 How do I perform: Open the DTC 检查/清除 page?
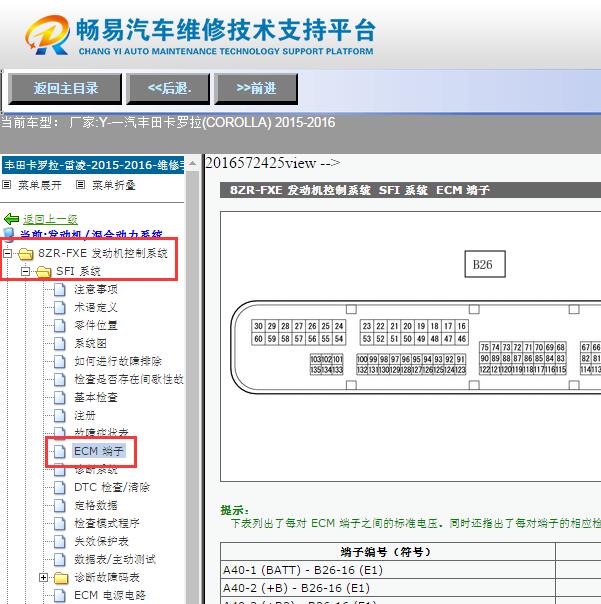pyautogui.click(x=112, y=487)
